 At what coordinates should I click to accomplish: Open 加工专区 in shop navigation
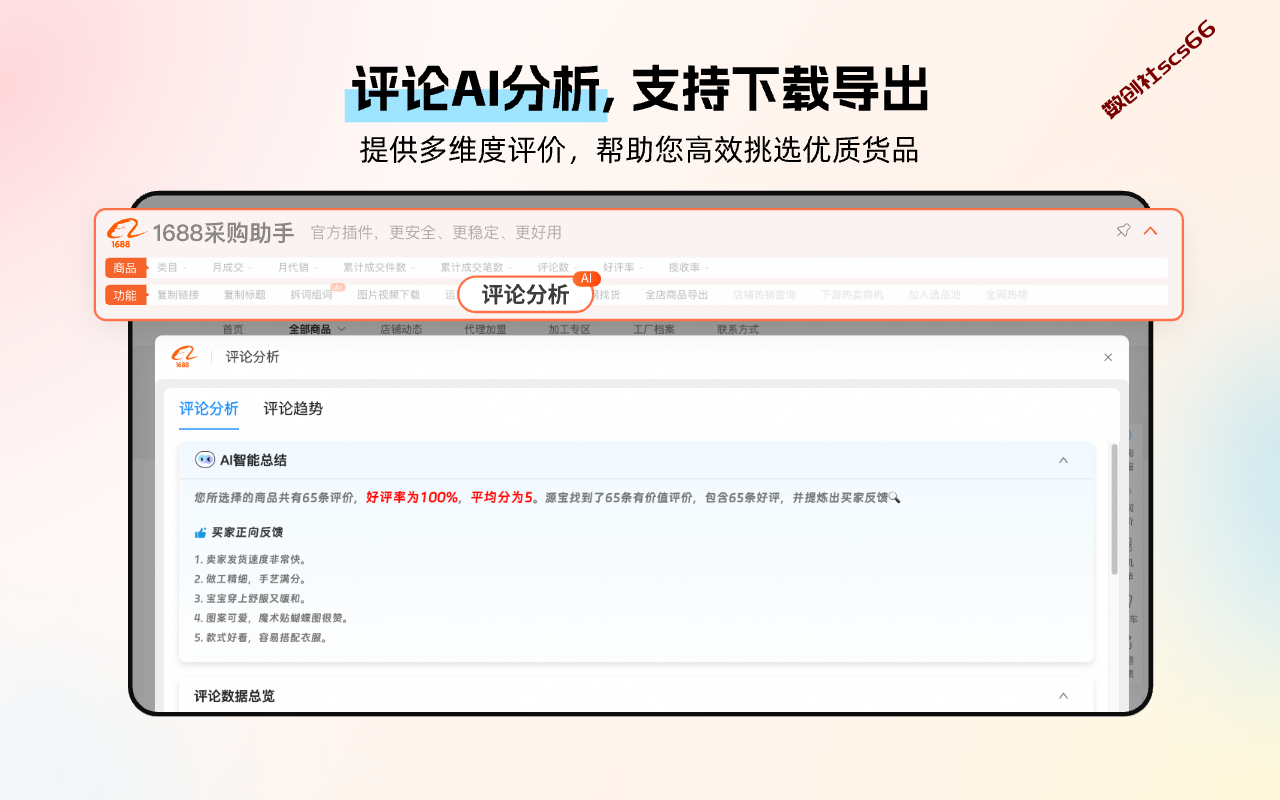[x=569, y=329]
